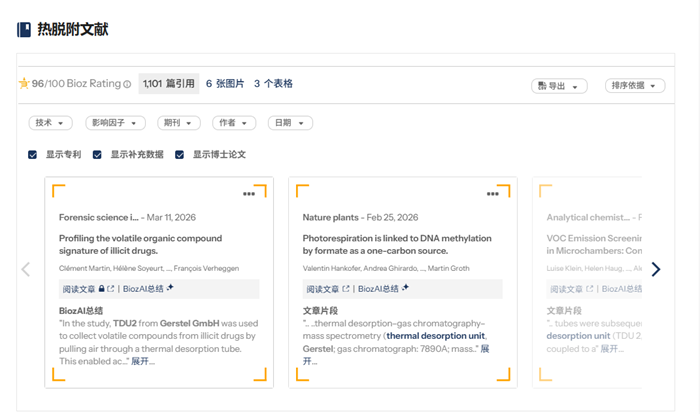
Task: Open the three-dot menu on Forensic science card
Action: tap(249, 194)
